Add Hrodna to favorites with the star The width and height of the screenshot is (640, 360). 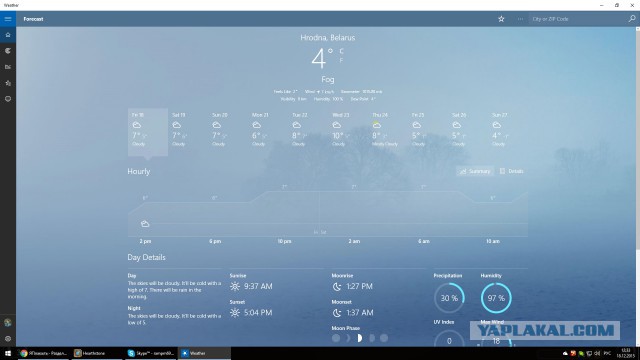click(501, 19)
